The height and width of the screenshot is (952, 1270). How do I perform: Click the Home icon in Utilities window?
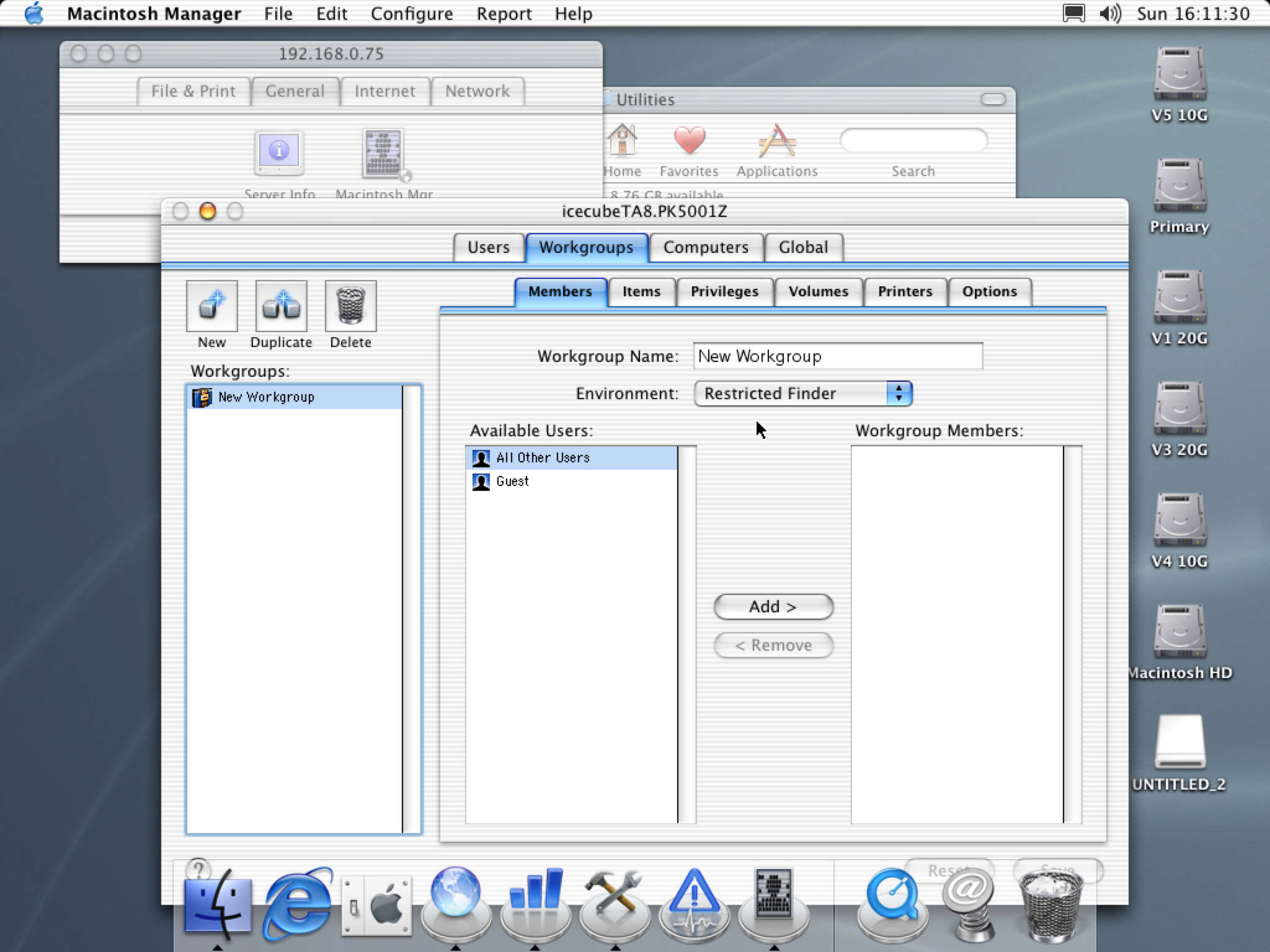(x=622, y=141)
